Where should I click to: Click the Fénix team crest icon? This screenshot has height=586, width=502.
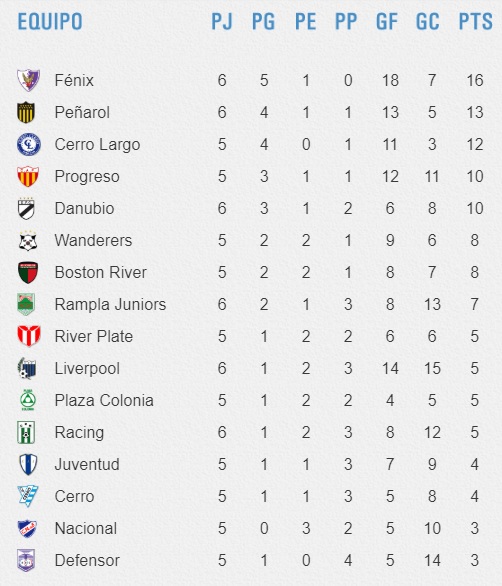click(28, 80)
